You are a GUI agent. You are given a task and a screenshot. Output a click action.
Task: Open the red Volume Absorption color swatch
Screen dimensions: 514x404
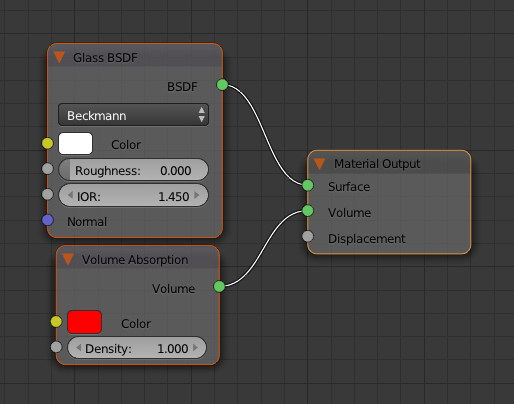click(84, 322)
